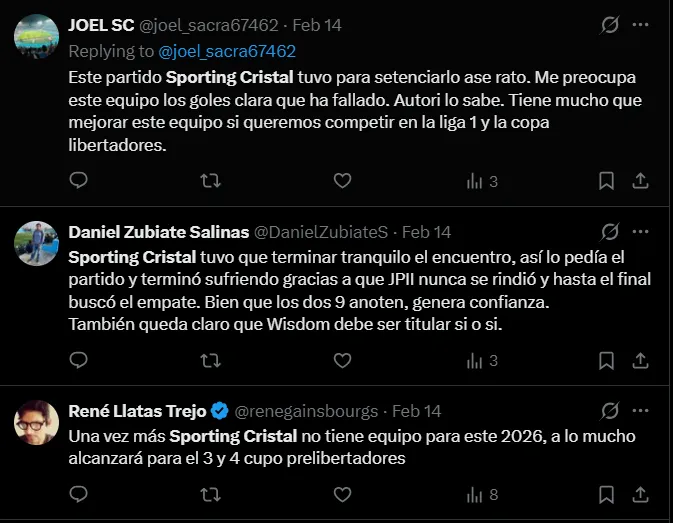Retweet René Llatas Trejo's post
This screenshot has width=673, height=523.
click(211, 494)
